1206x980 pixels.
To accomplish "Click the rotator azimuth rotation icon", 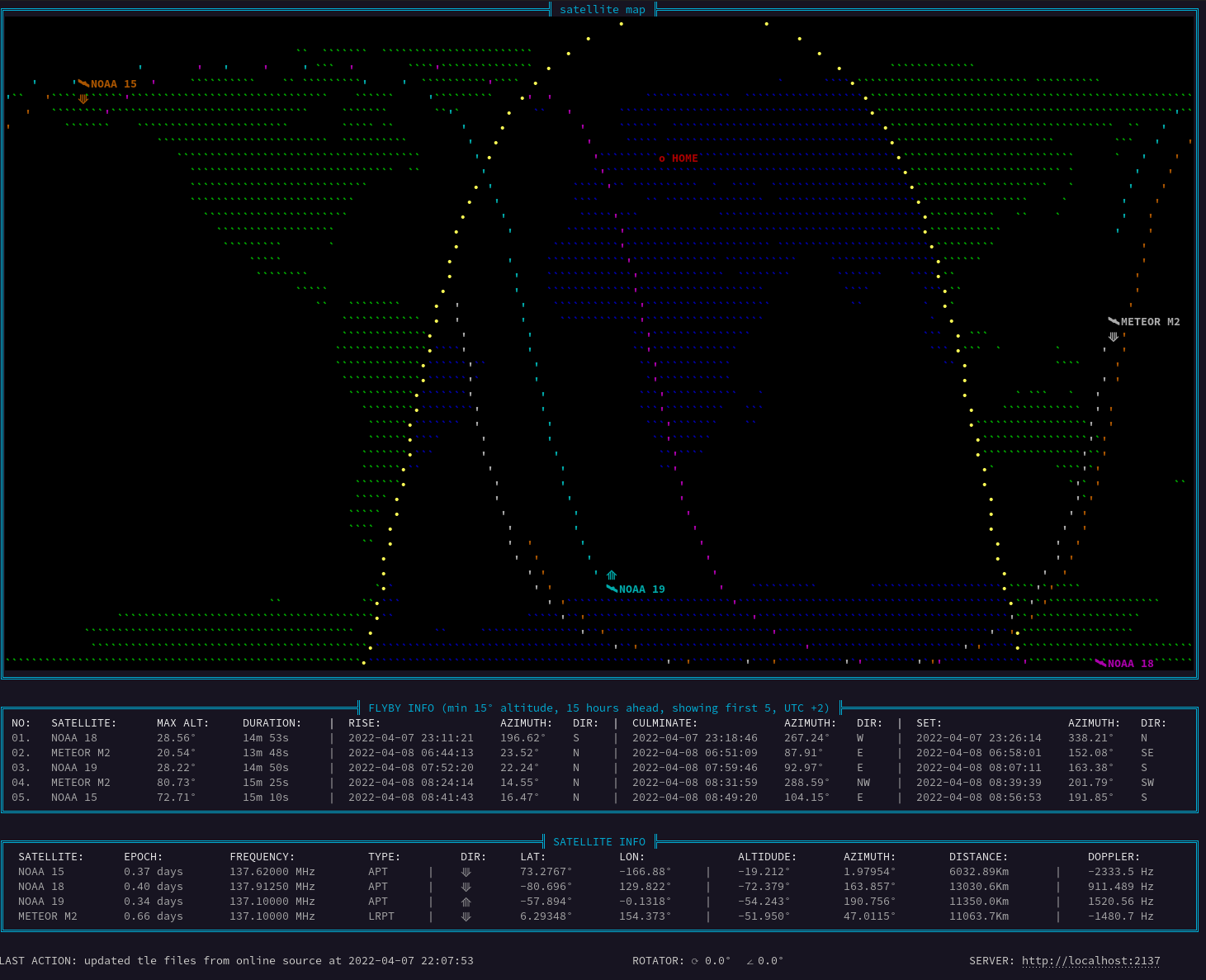I will click(x=695, y=961).
